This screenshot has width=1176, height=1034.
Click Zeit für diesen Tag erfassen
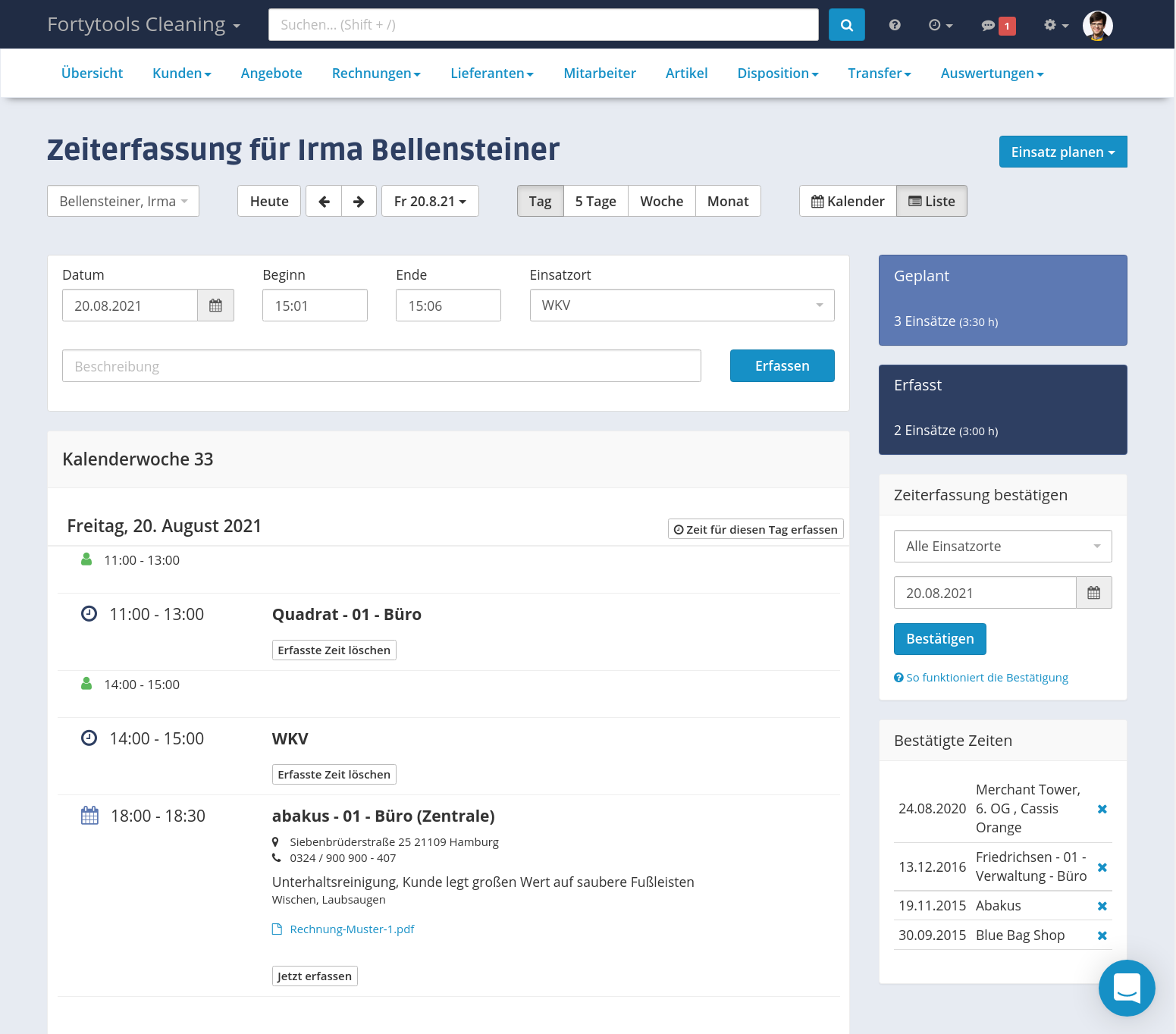click(756, 529)
